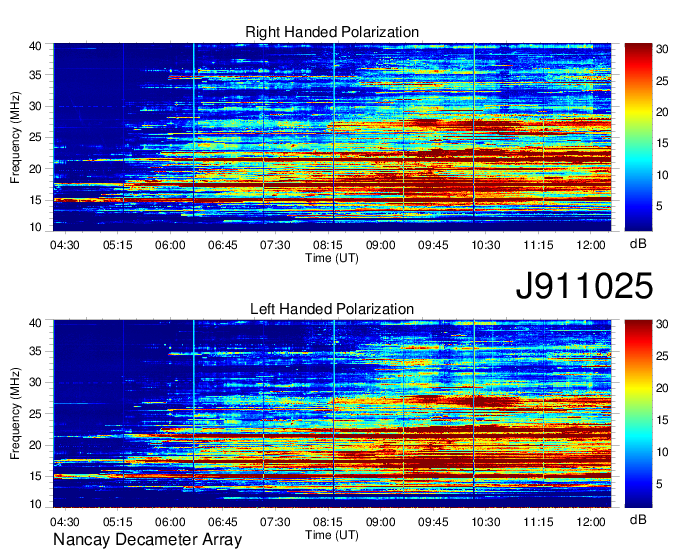
Task: Click the 07:30 tick on top time axis
Action: tap(275, 245)
